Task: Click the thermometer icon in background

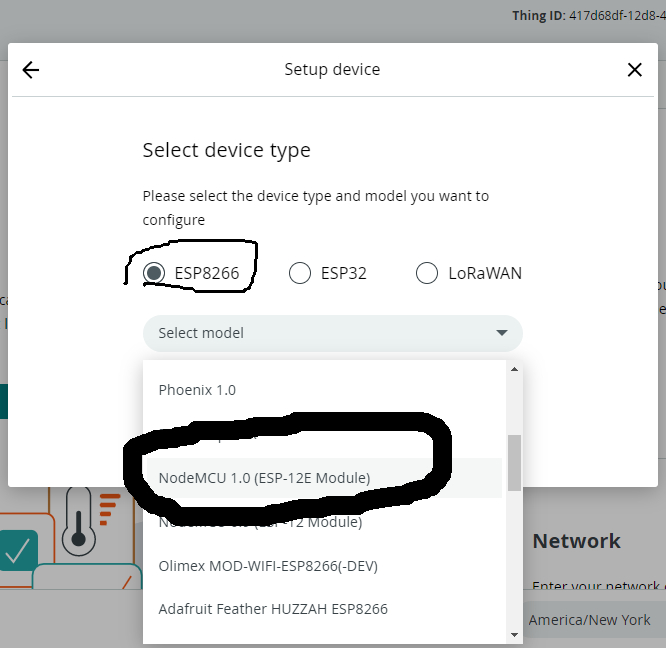Action: pos(79,521)
